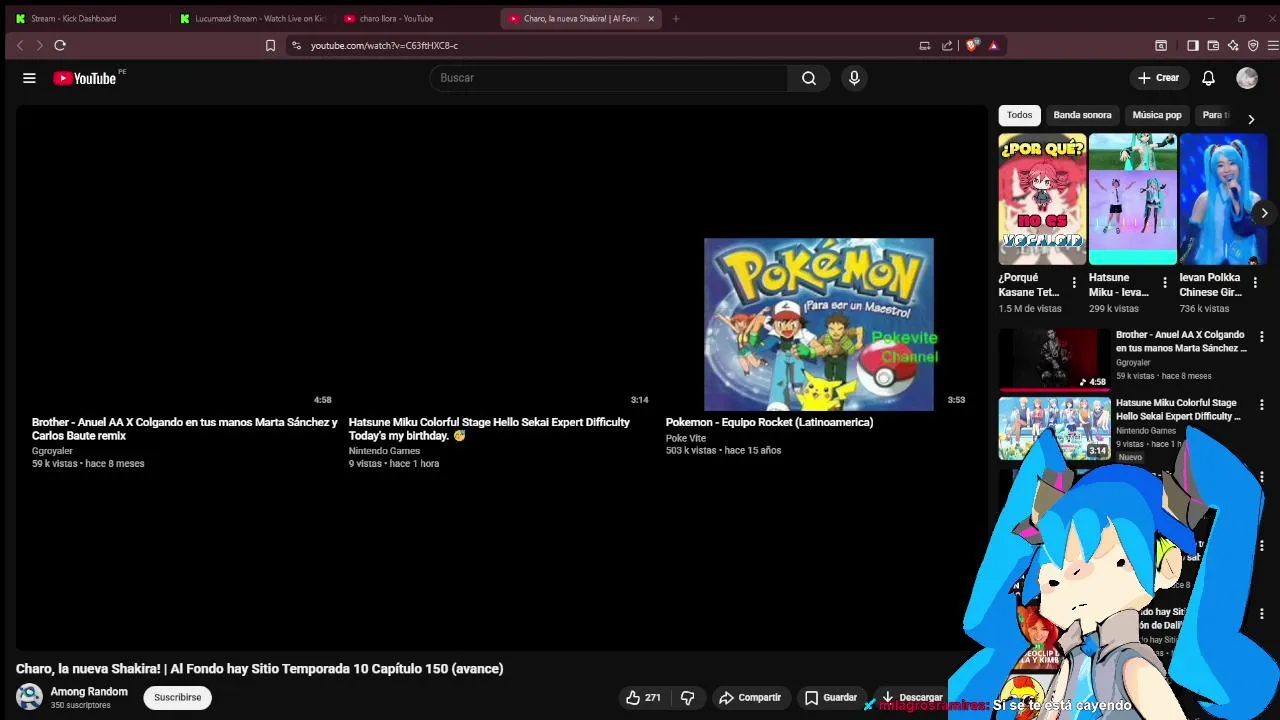
Task: Open the ¿Por qué no es Vocaloid short thumbnail
Action: 1042,199
